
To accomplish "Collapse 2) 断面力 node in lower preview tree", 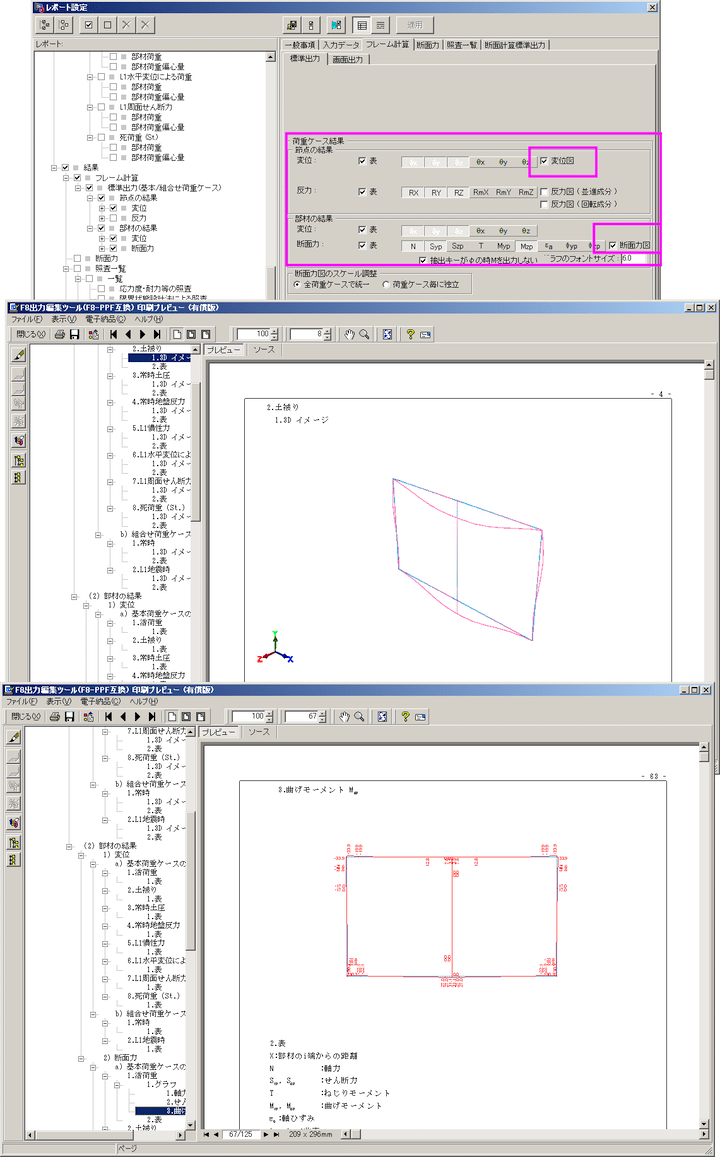I will point(81,1058).
